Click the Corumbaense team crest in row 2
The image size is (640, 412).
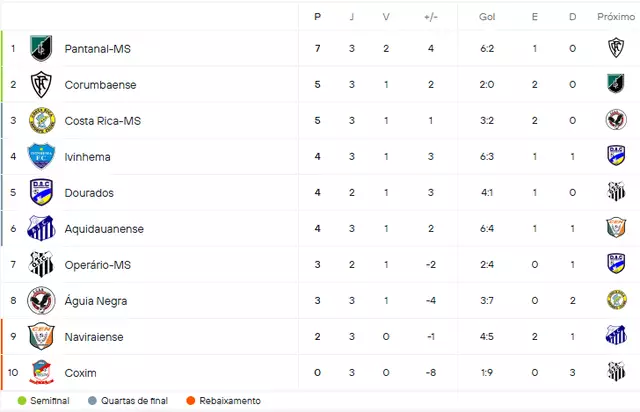point(41,85)
